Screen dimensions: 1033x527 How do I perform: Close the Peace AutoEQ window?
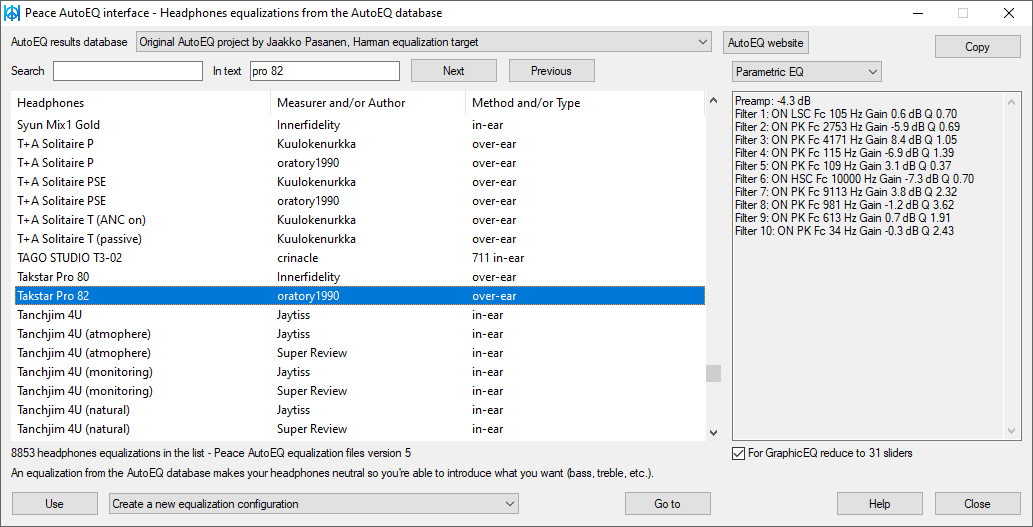[x=1009, y=13]
